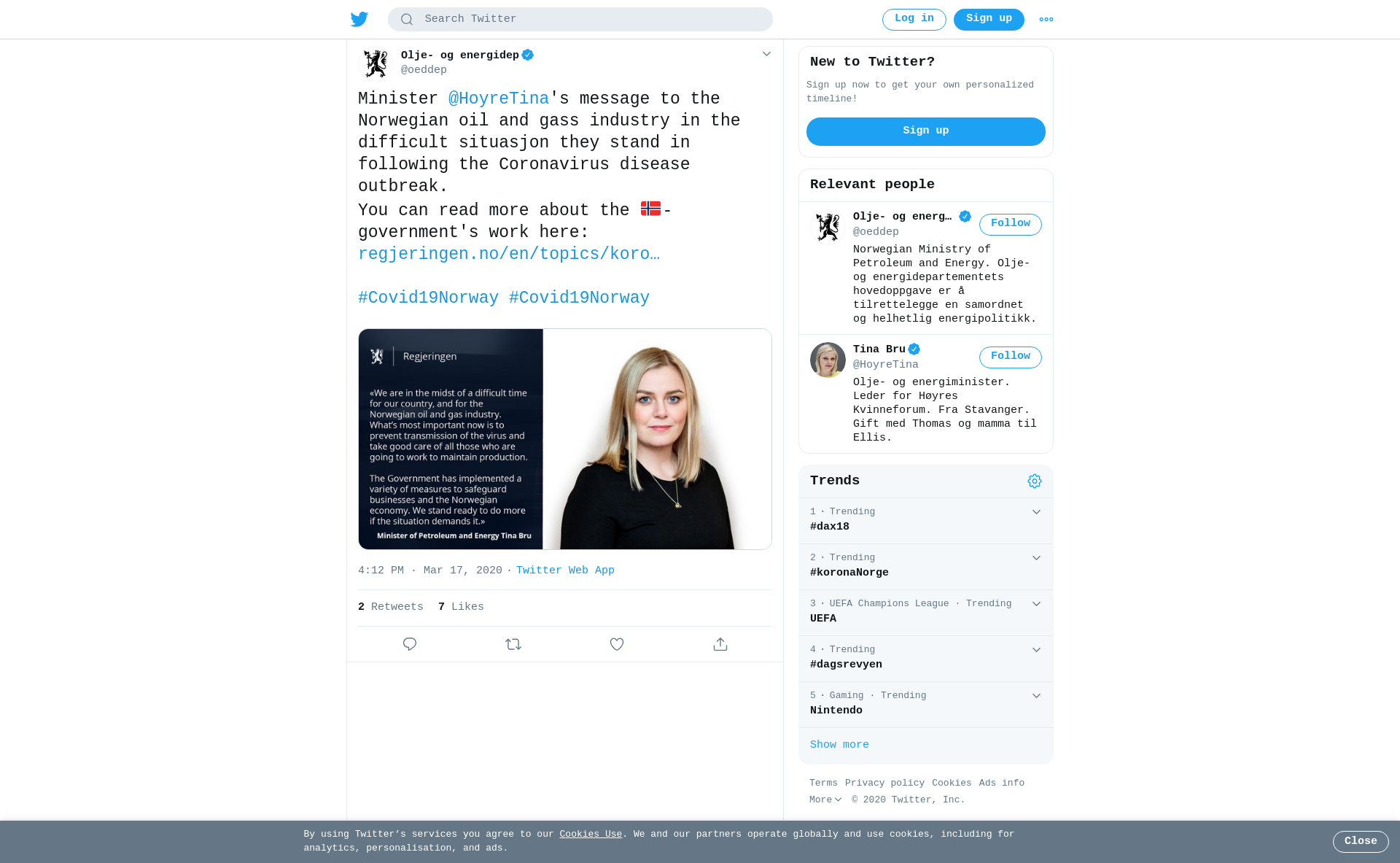Like the tweet with the heart icon

[617, 644]
